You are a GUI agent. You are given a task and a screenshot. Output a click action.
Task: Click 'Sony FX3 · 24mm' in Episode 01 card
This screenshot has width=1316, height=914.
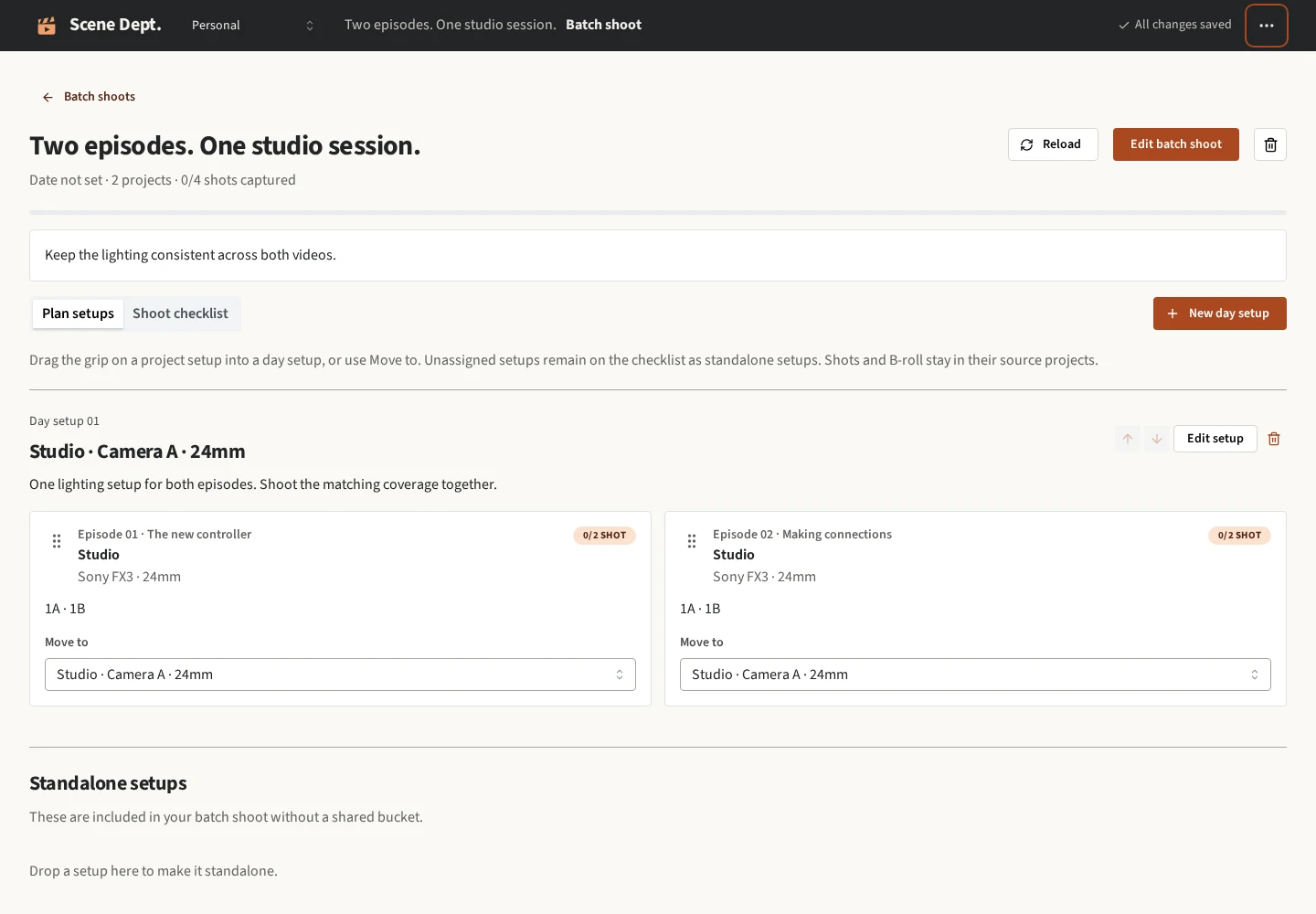point(129,577)
